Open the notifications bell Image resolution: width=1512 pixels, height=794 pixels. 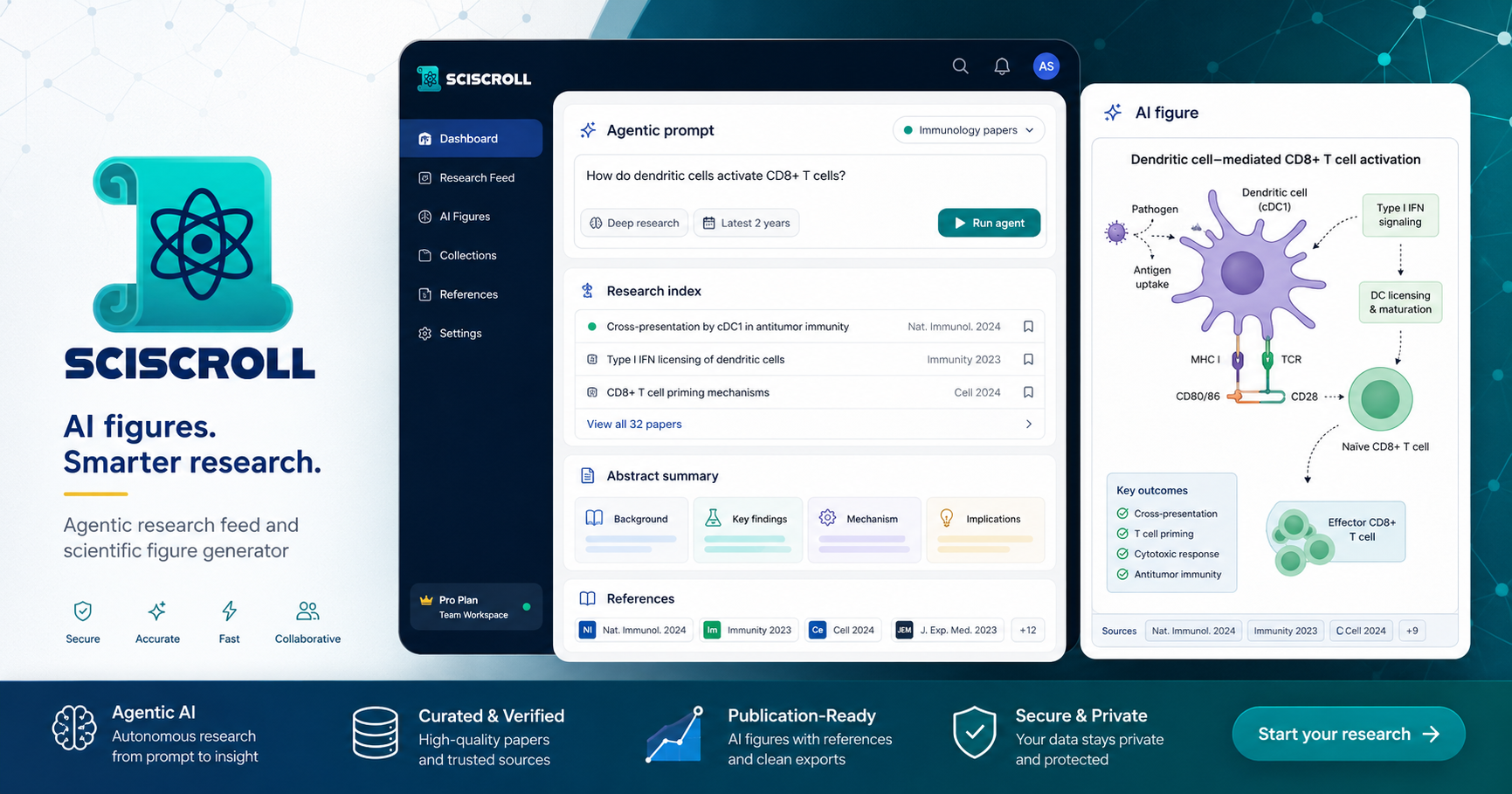point(1002,66)
